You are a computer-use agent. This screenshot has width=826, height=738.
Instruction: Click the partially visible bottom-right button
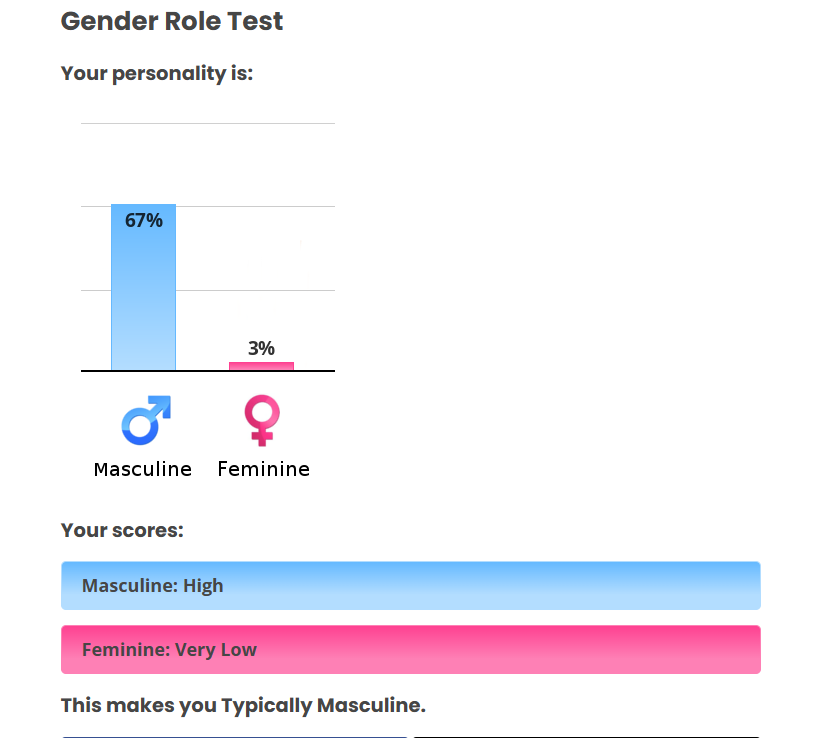pyautogui.click(x=586, y=736)
